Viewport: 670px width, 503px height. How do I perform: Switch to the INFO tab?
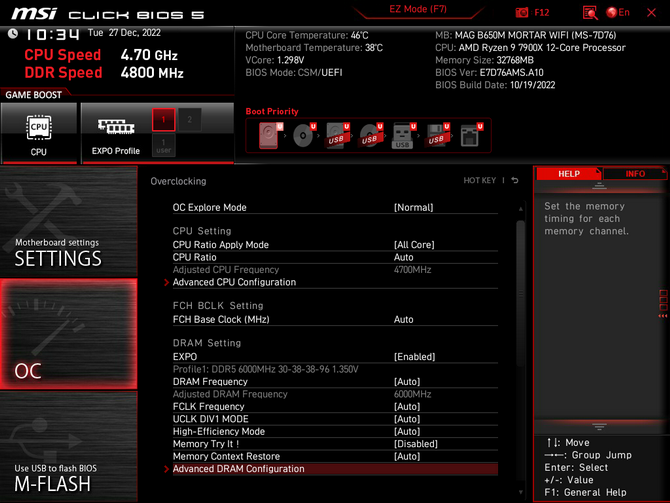[x=635, y=174]
